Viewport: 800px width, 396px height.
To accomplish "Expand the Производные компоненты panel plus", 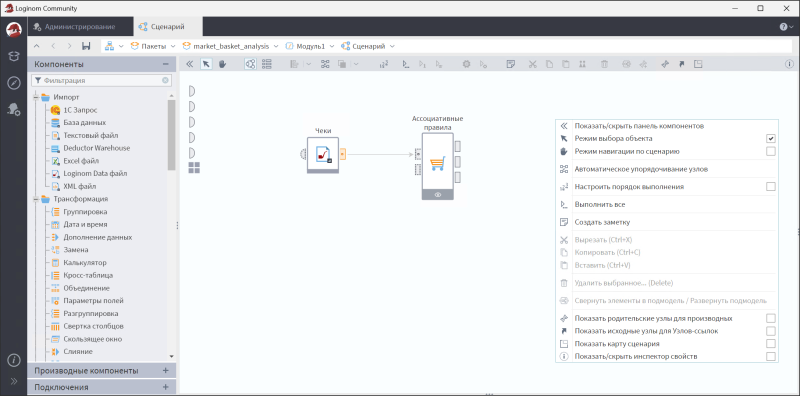I will coord(165,370).
